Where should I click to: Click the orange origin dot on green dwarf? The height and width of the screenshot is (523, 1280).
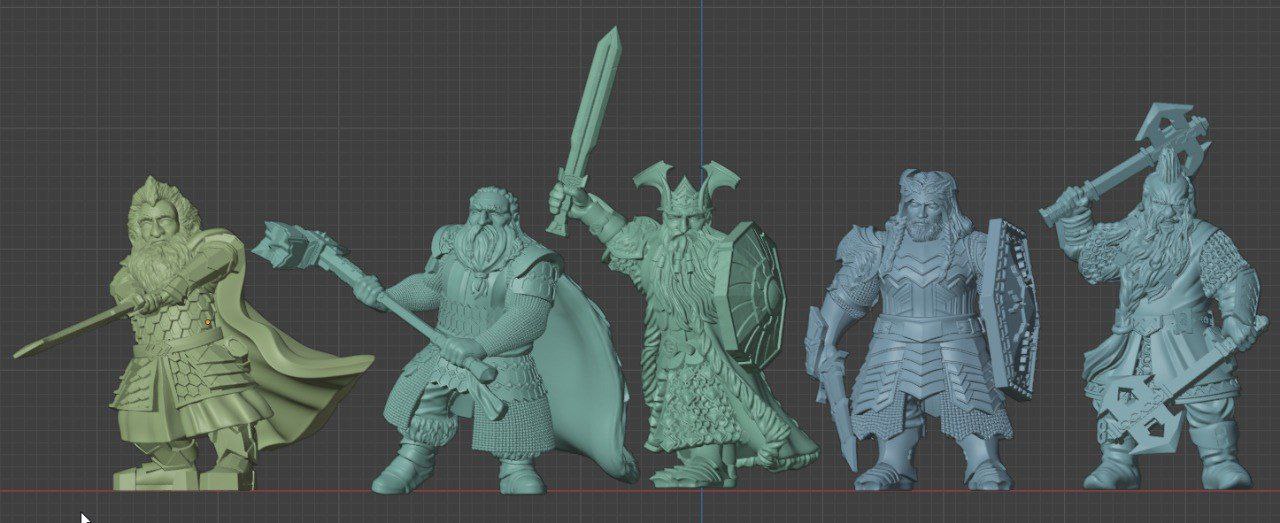click(x=207, y=322)
